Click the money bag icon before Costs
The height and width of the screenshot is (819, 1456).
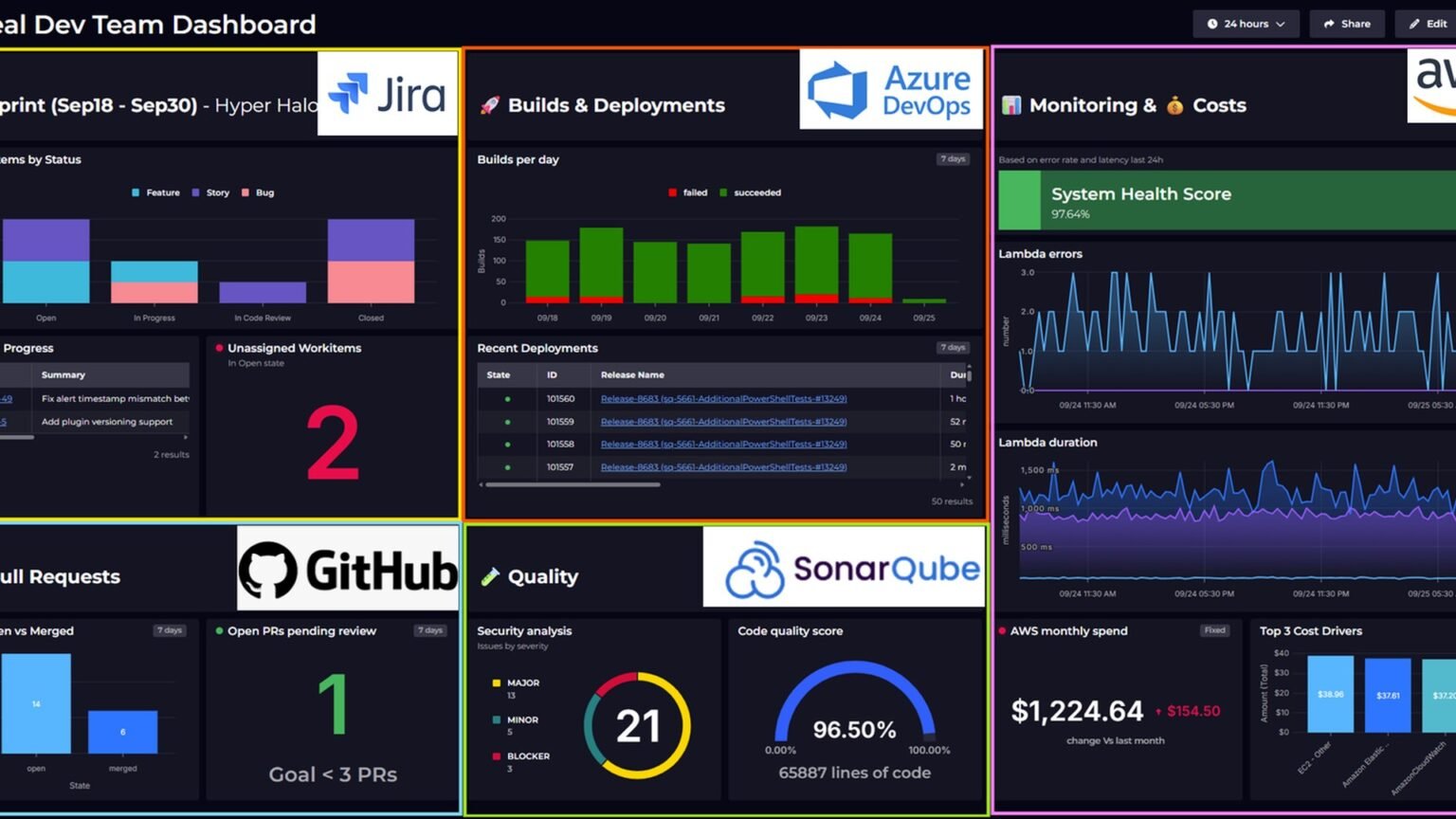1174,105
